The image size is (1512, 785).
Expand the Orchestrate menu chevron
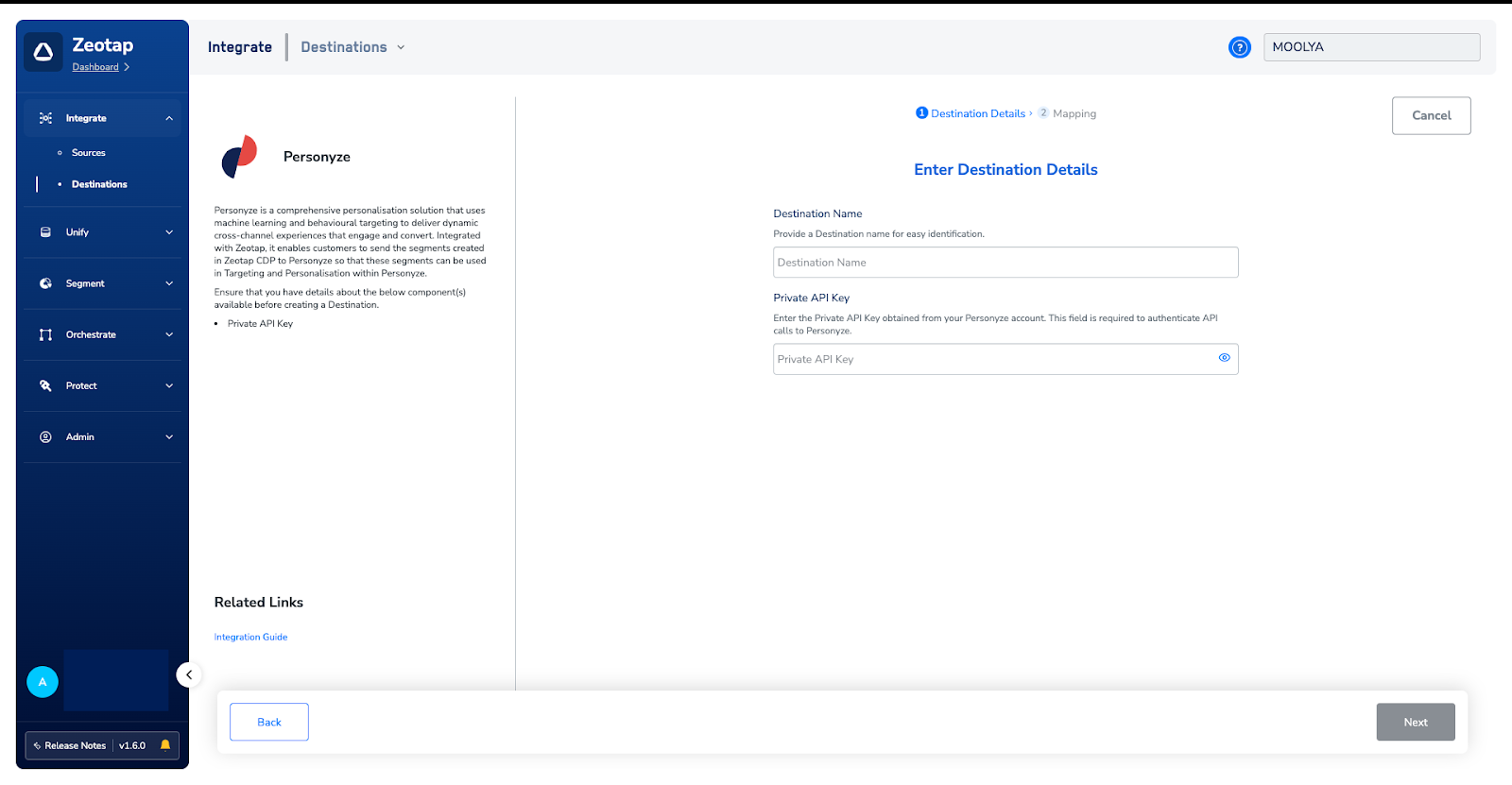(169, 334)
